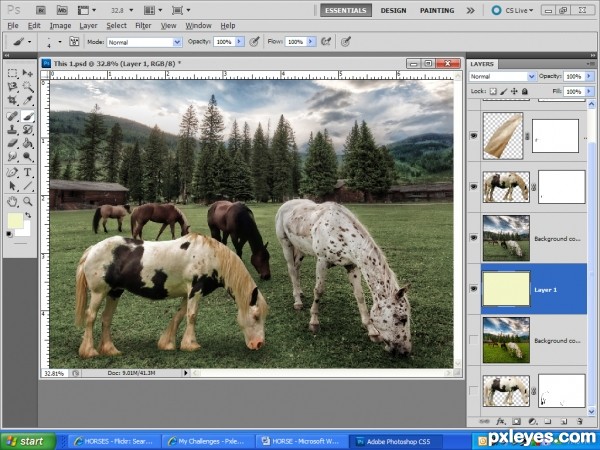Select the Paint Bucket tool
This screenshot has width=600, height=450.
pos(28,143)
